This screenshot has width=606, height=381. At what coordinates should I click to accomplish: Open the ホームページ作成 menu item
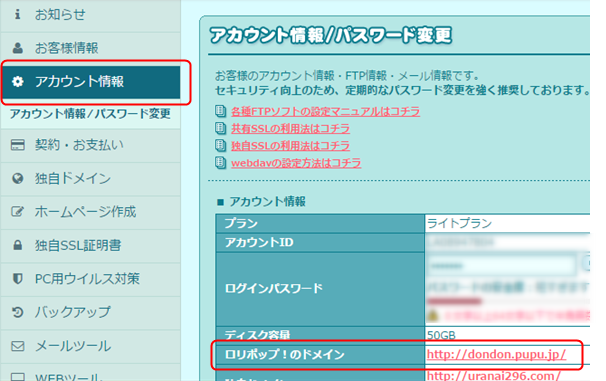coord(90,212)
